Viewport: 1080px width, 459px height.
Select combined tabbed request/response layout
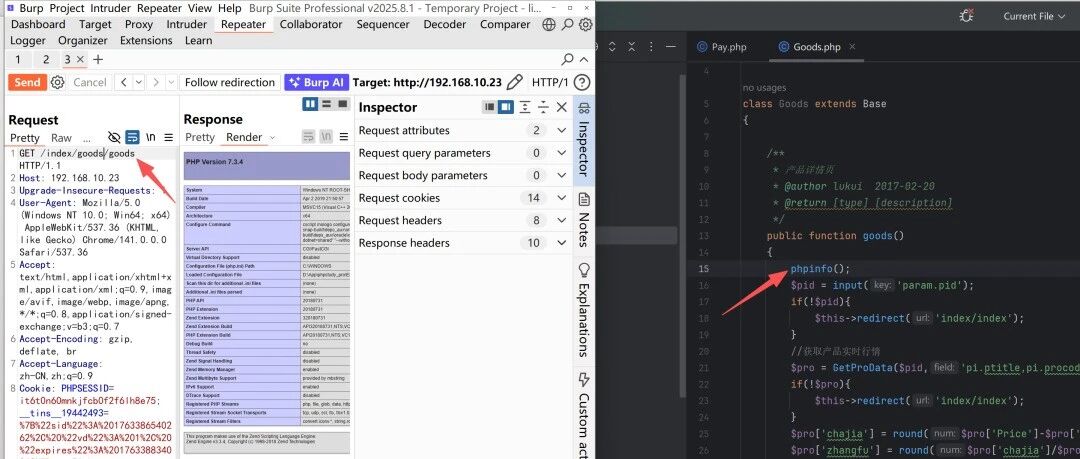click(342, 104)
